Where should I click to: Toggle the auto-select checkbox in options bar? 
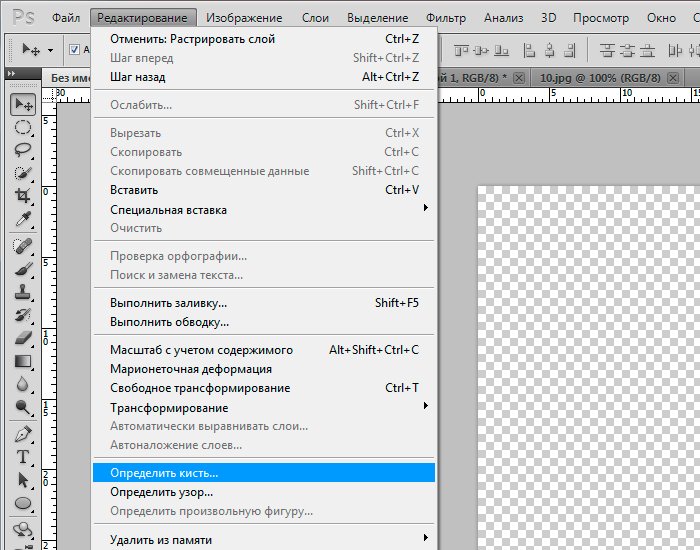pos(75,49)
